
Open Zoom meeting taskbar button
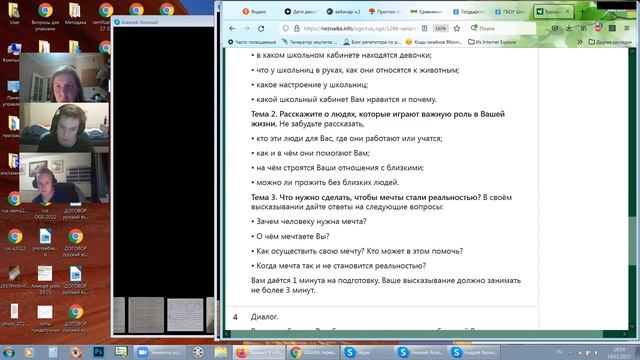(x=160, y=352)
